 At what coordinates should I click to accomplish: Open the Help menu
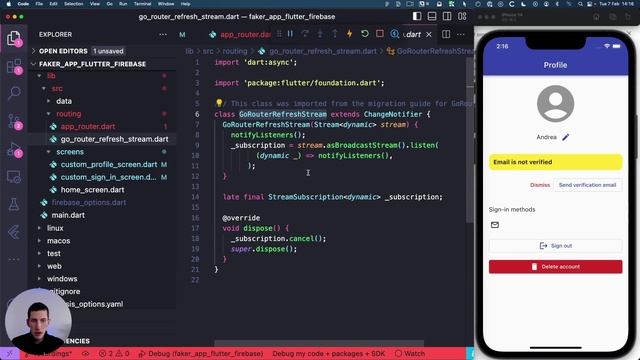(x=185, y=4)
